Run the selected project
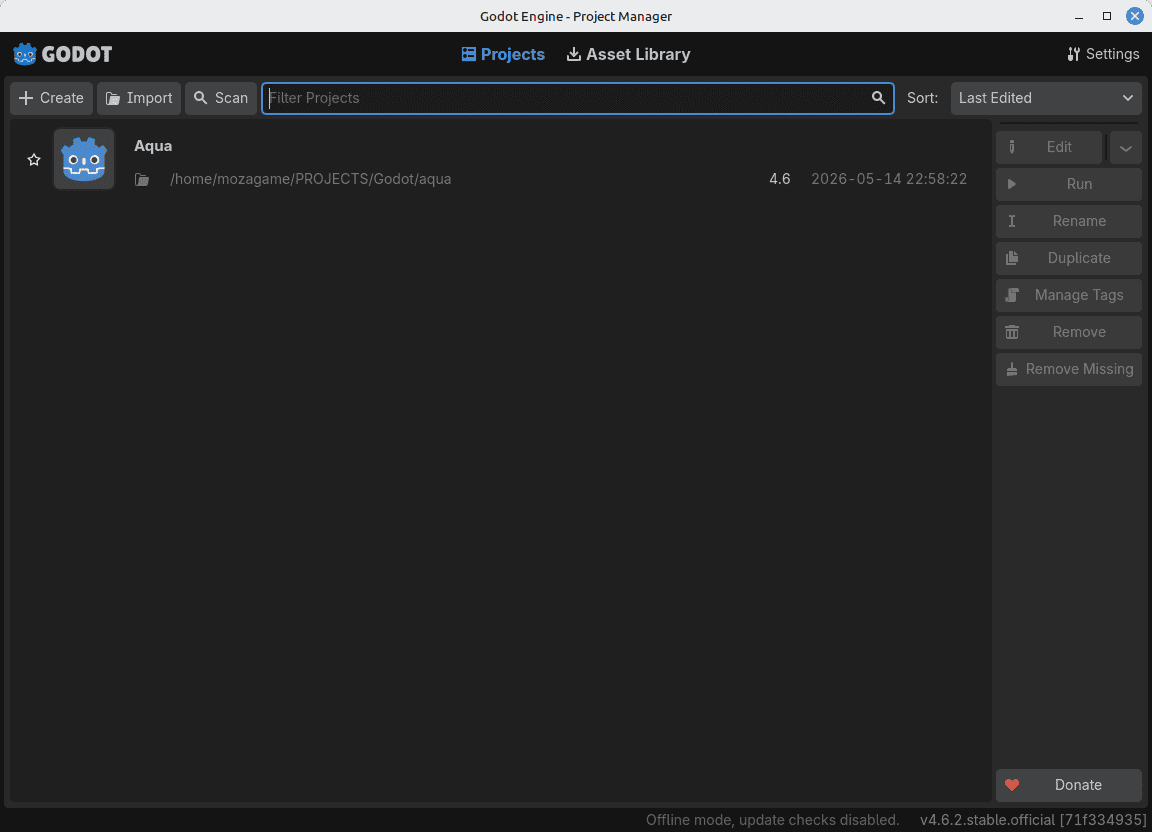1152x832 pixels. 1069,184
